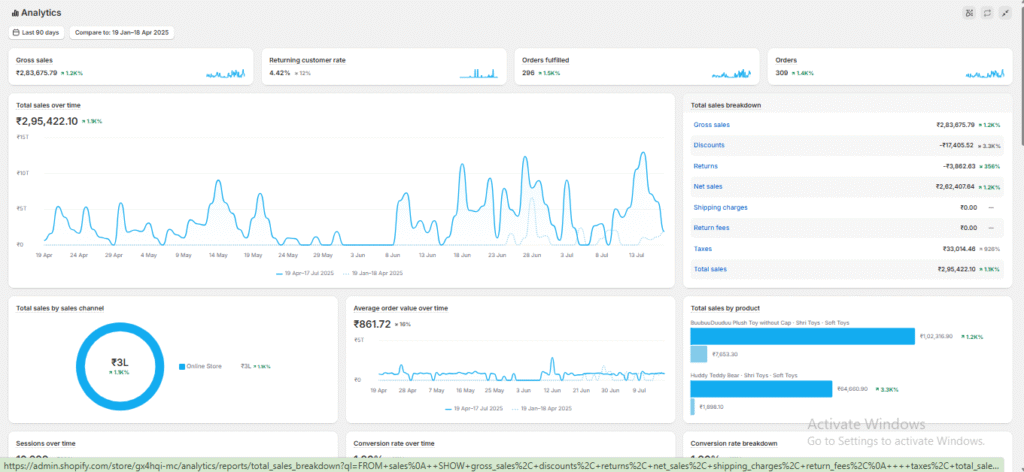The width and height of the screenshot is (1024, 472).
Task: Click the Discounts link in breakdown
Action: [x=709, y=145]
